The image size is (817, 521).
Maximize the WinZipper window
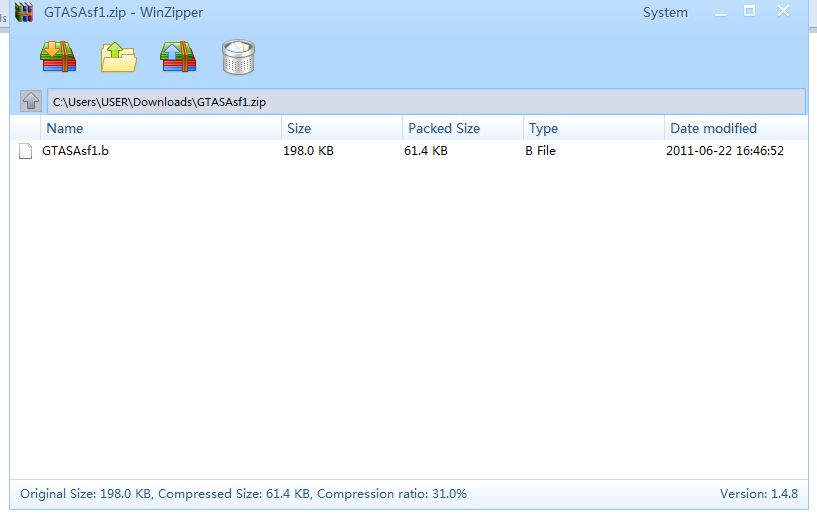(x=749, y=11)
